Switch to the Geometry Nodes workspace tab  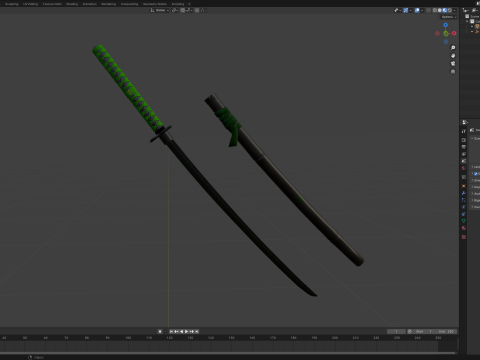pyautogui.click(x=155, y=4)
